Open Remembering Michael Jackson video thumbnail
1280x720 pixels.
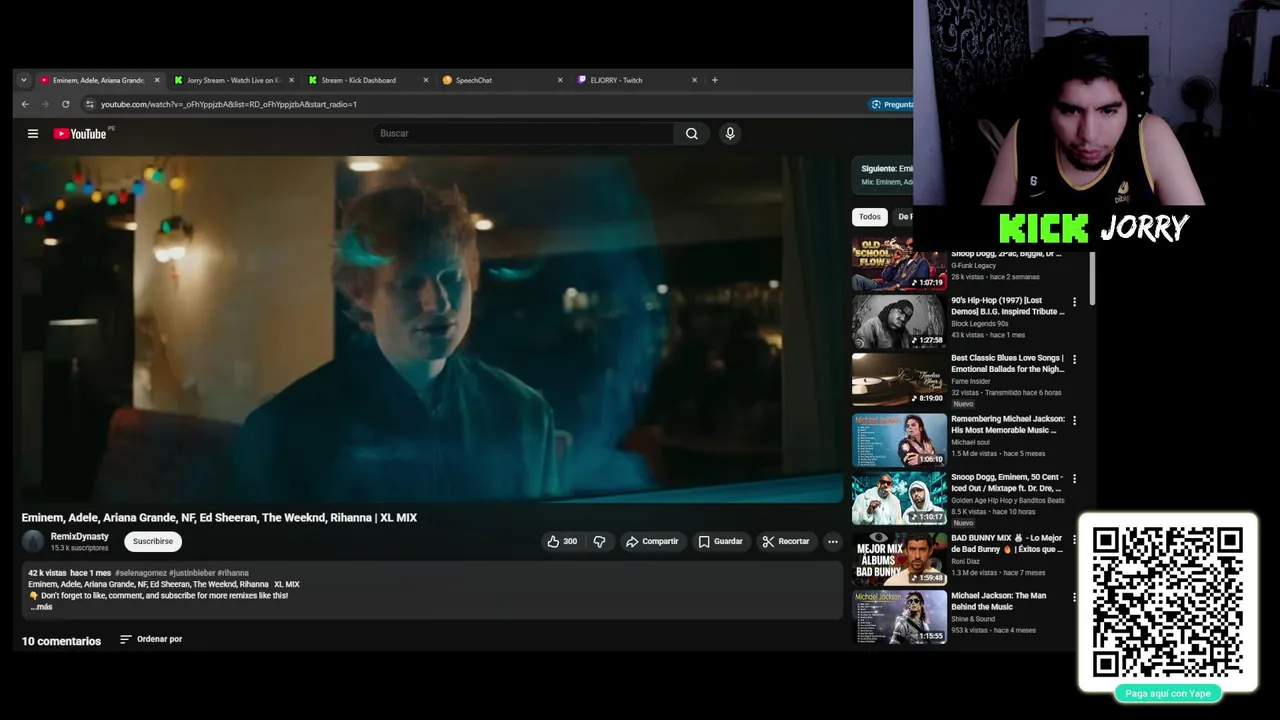(x=899, y=440)
